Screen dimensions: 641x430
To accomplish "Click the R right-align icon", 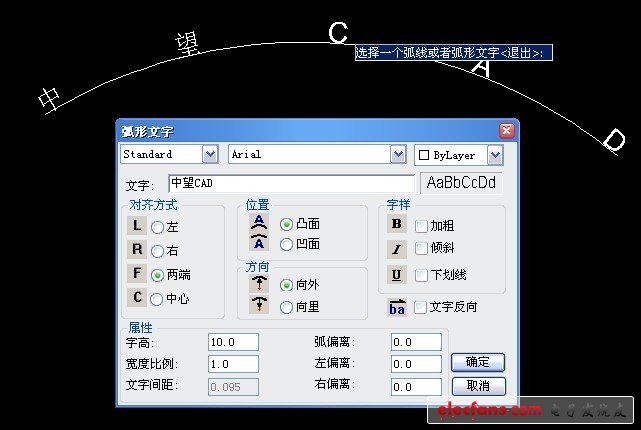I will [137, 251].
